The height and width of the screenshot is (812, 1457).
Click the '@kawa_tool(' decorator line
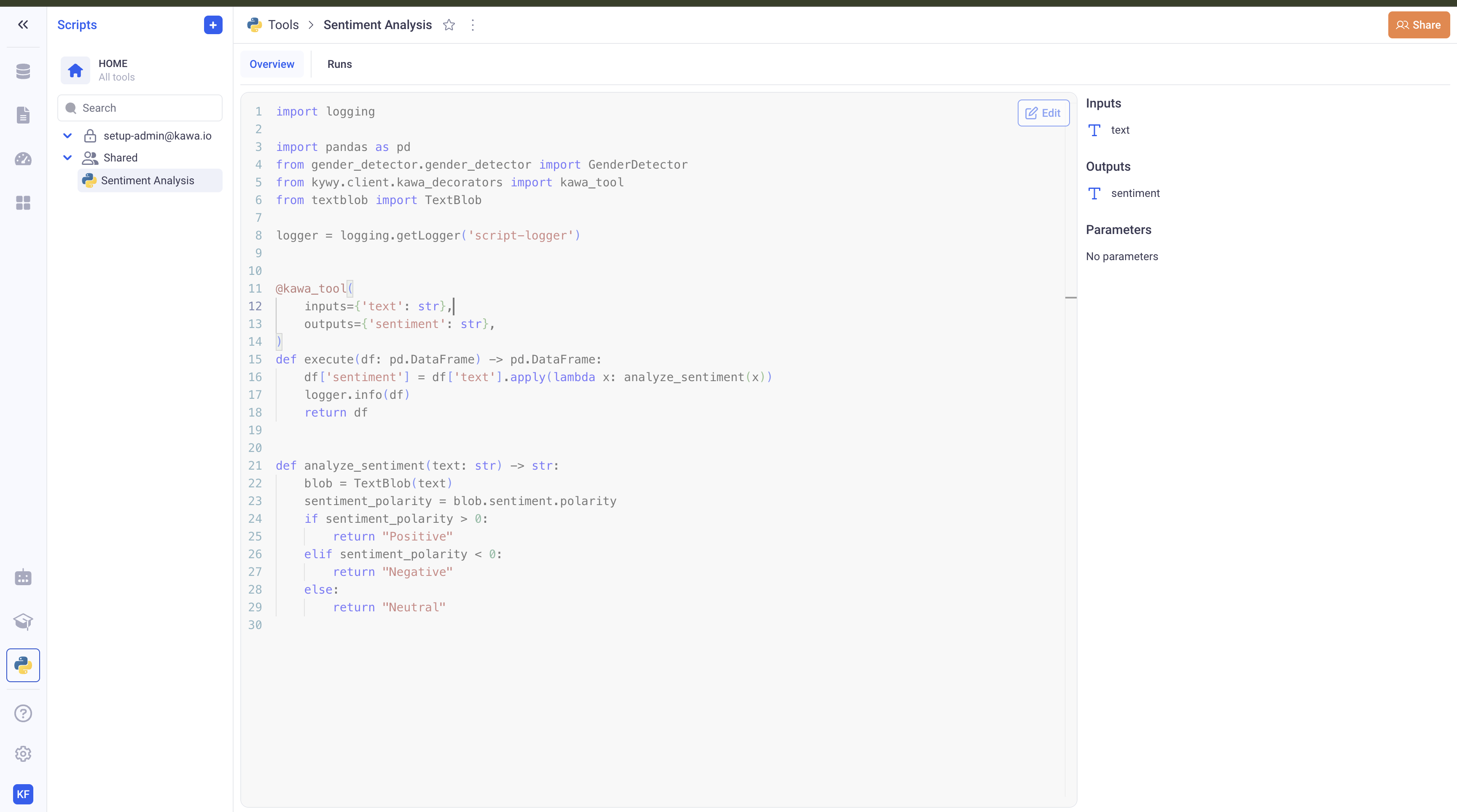tap(315, 289)
